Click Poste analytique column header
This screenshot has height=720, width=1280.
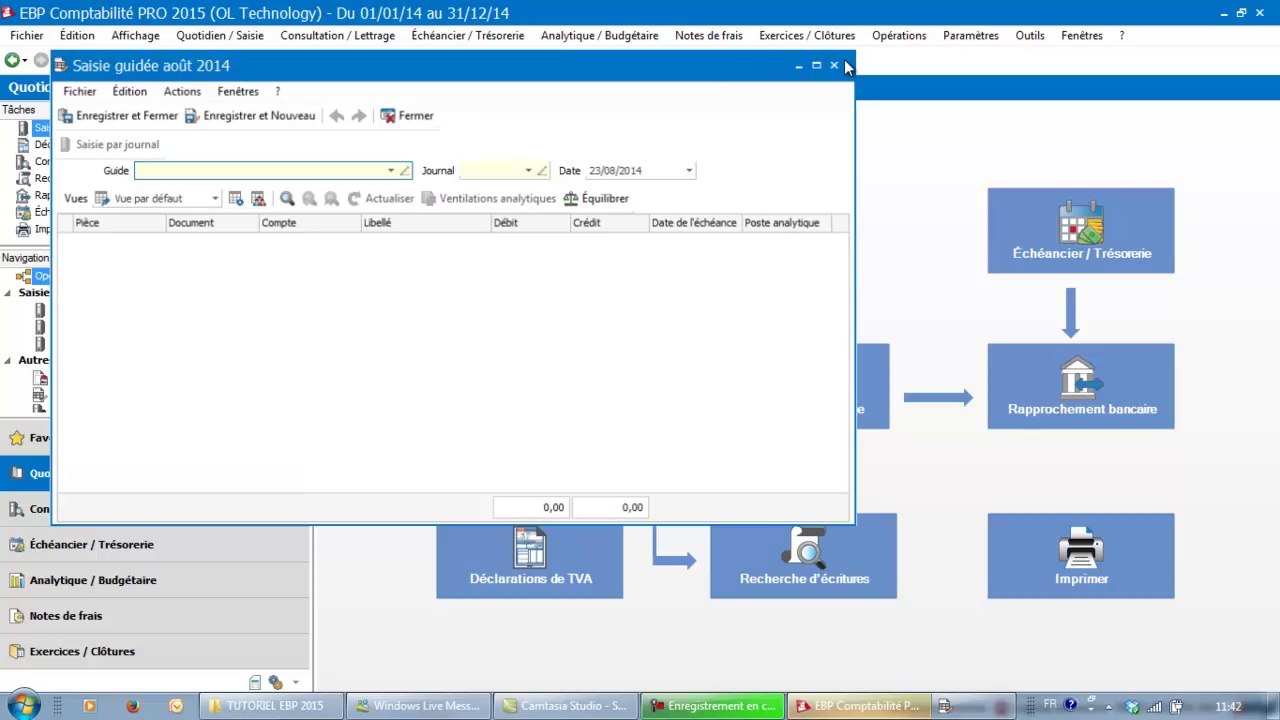tap(786, 223)
